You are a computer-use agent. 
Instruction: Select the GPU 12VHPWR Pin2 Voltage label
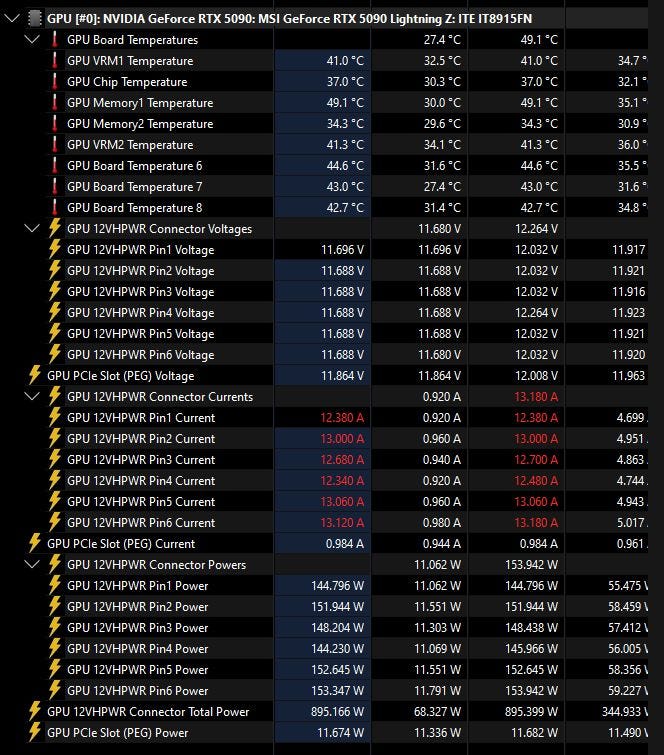point(141,271)
